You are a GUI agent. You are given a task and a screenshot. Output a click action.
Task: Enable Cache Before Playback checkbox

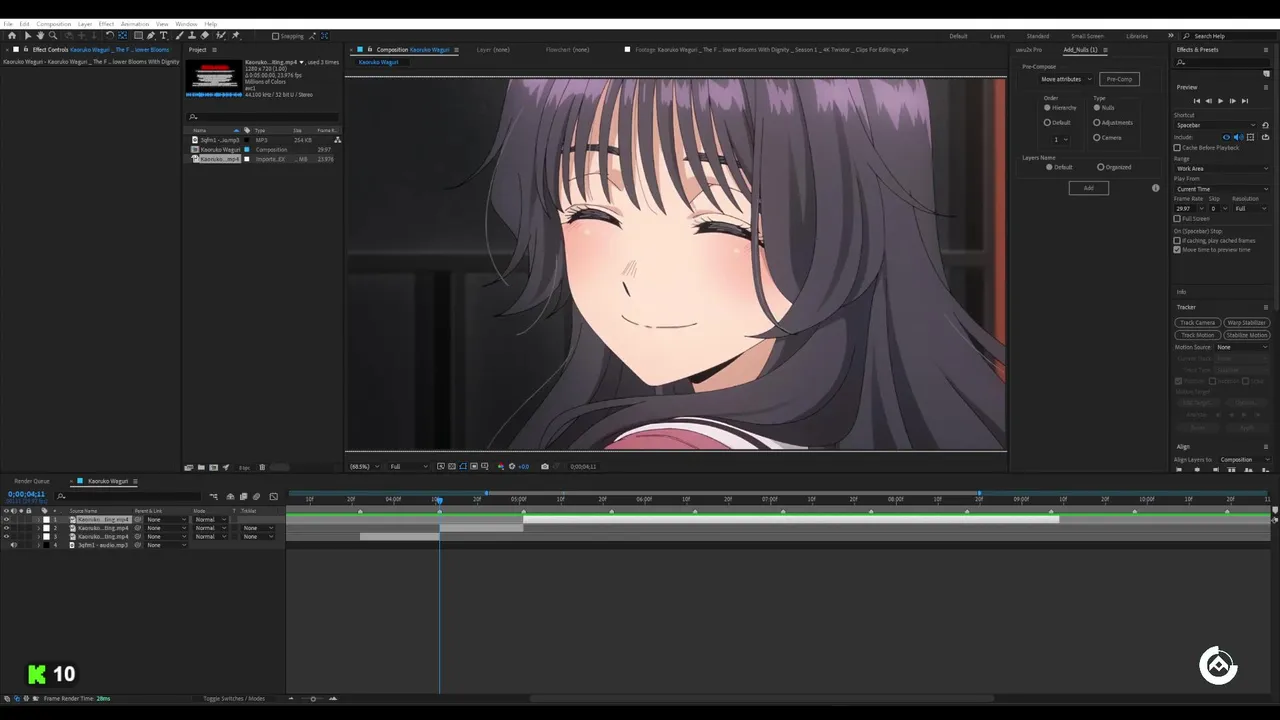coord(1177,148)
